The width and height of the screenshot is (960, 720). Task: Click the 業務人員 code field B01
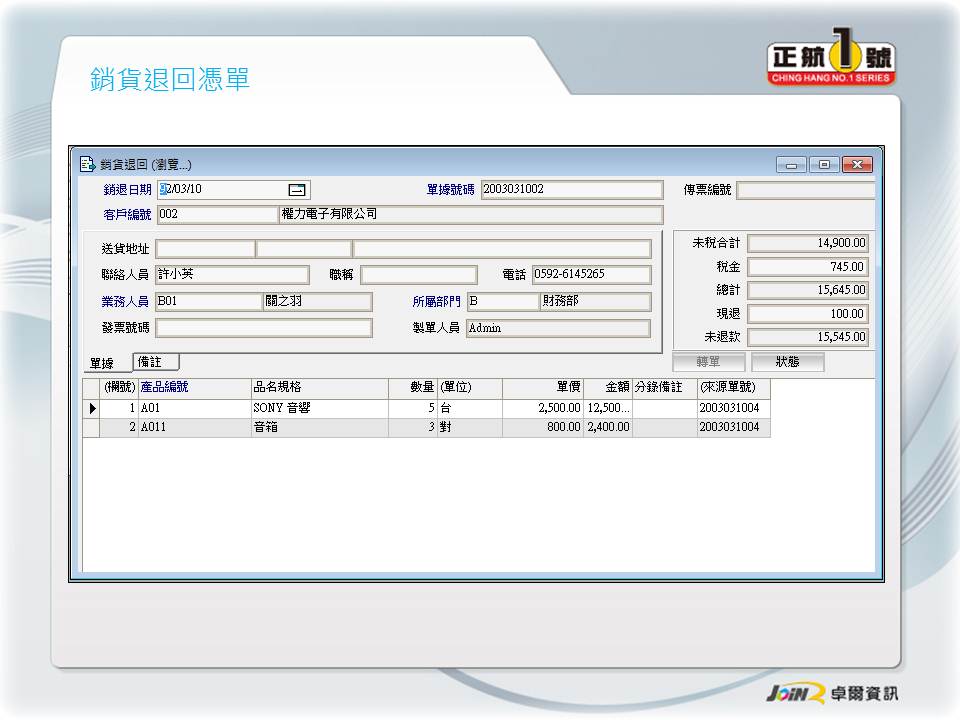pos(208,301)
